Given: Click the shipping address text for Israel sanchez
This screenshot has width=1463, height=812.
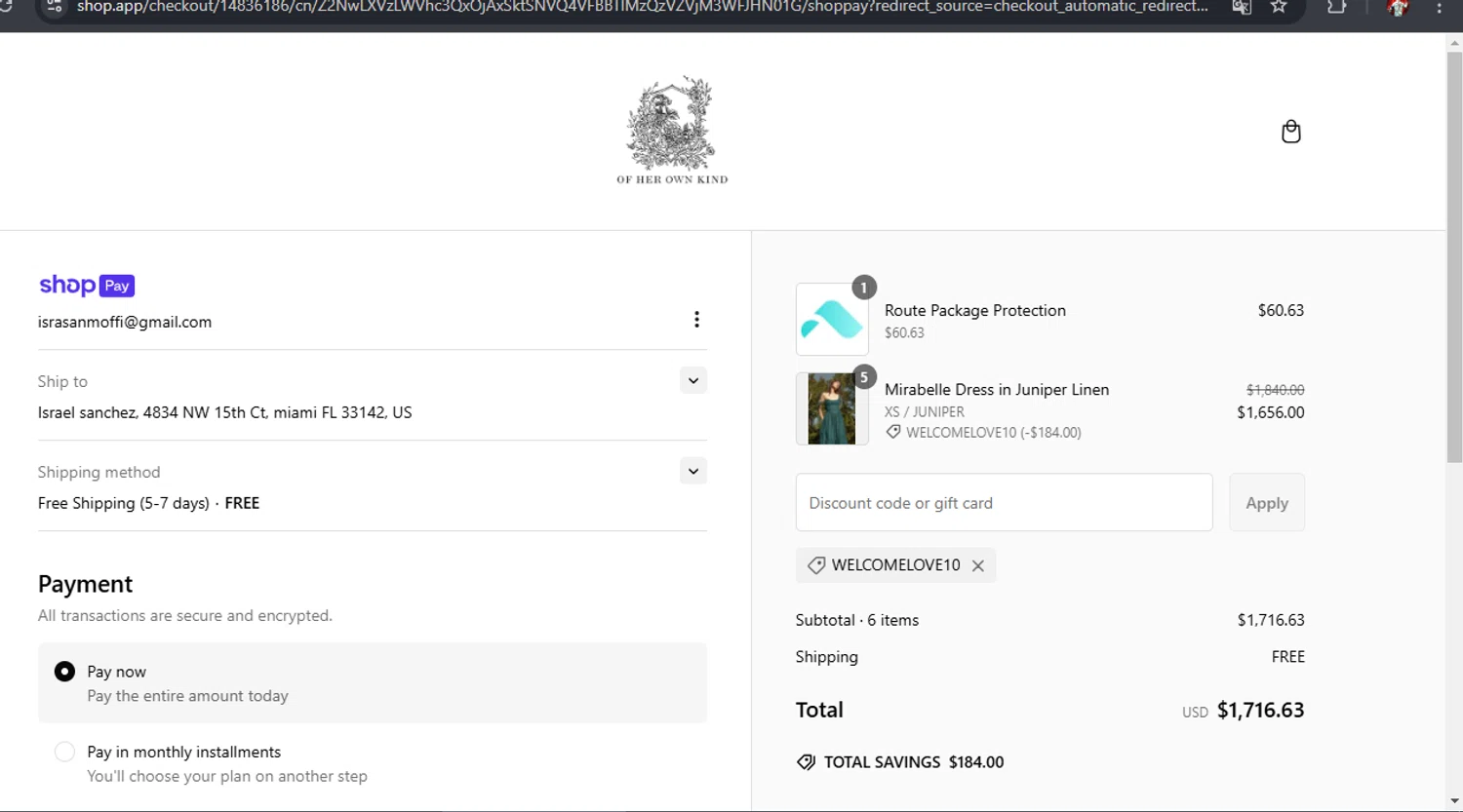Looking at the screenshot, I should (x=225, y=412).
